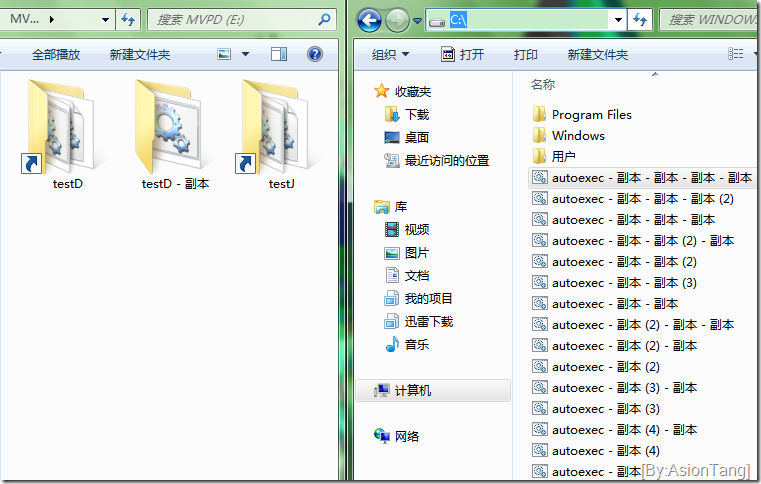
Task: Open the 组织 menu dropdown
Action: click(x=390, y=55)
